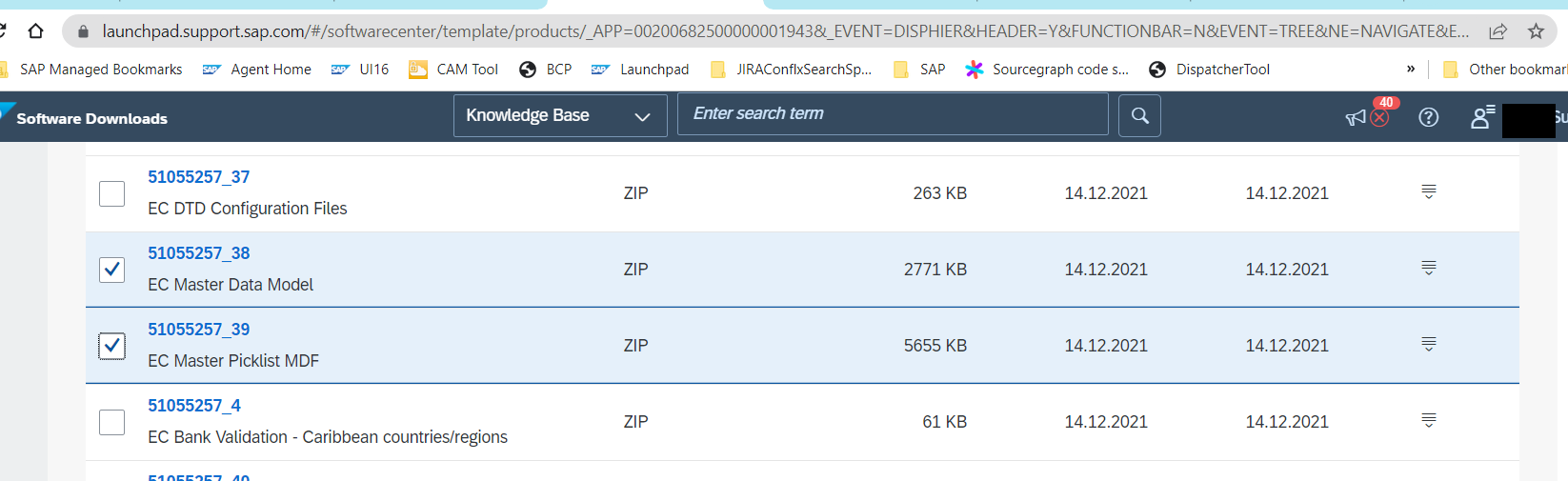Screen dimensions: 1568x481
Task: Open the Sourcegraph code search bookmark
Action: click(x=1047, y=70)
